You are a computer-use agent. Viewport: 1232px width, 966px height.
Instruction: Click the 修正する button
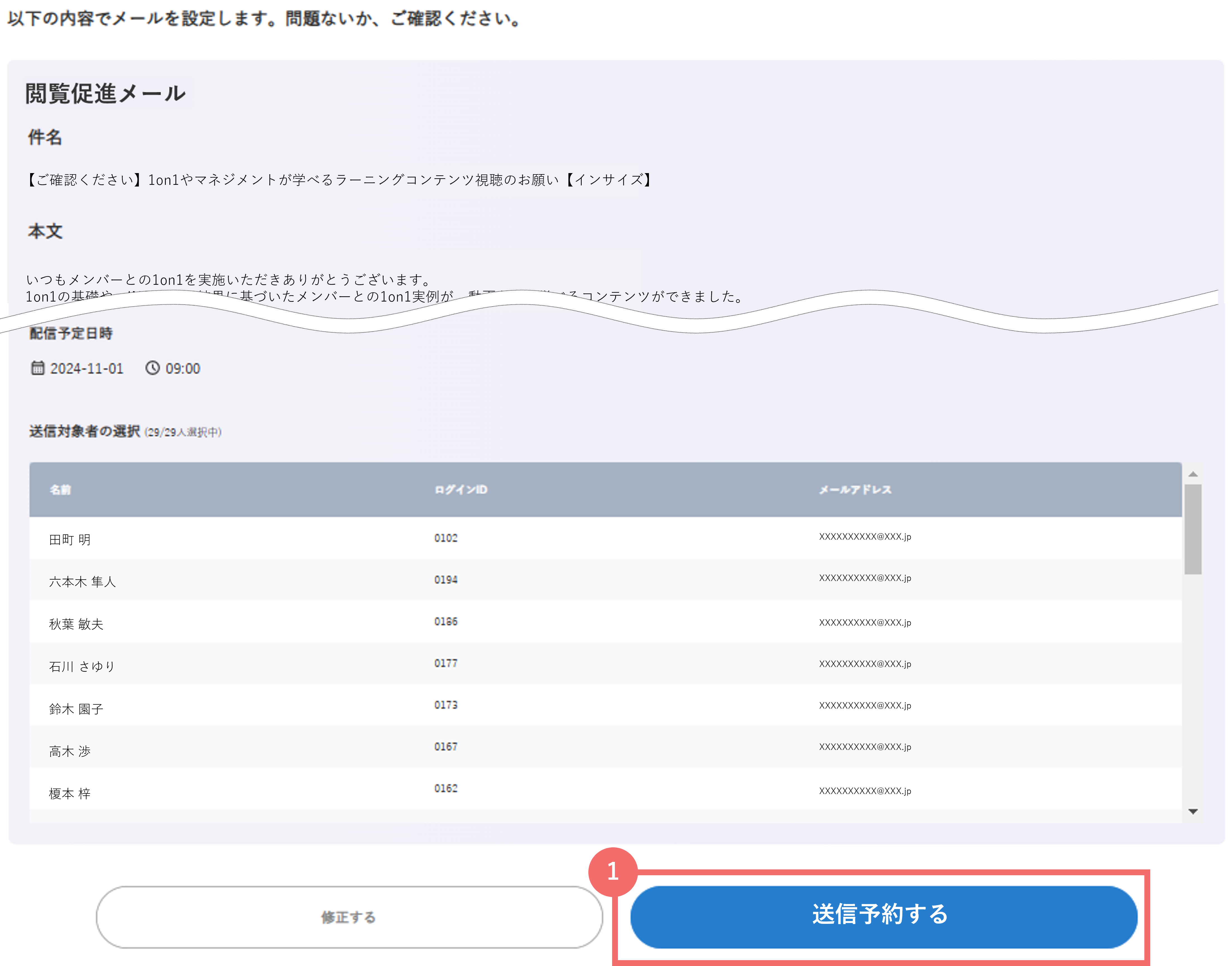(349, 917)
